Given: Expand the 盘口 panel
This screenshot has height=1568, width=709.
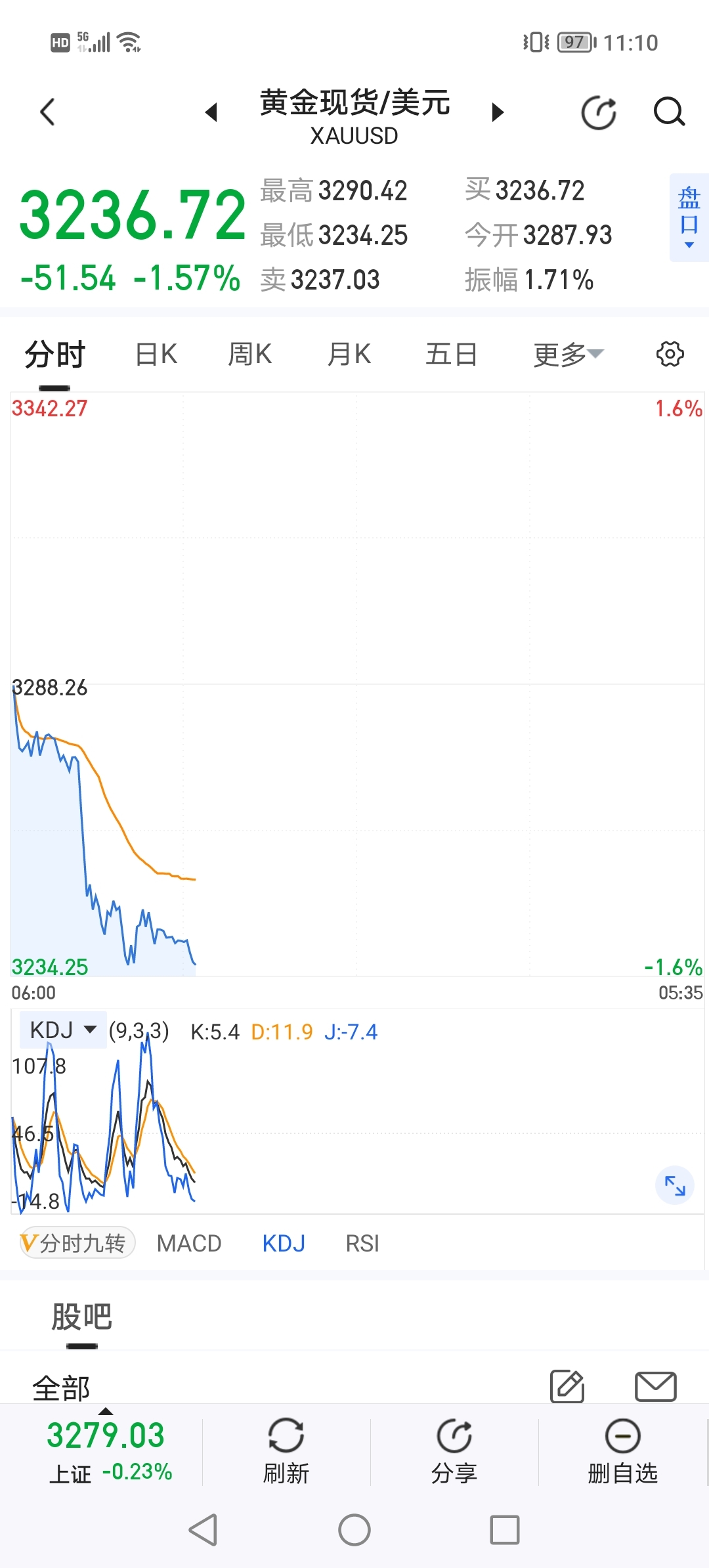Looking at the screenshot, I should coord(689,217).
